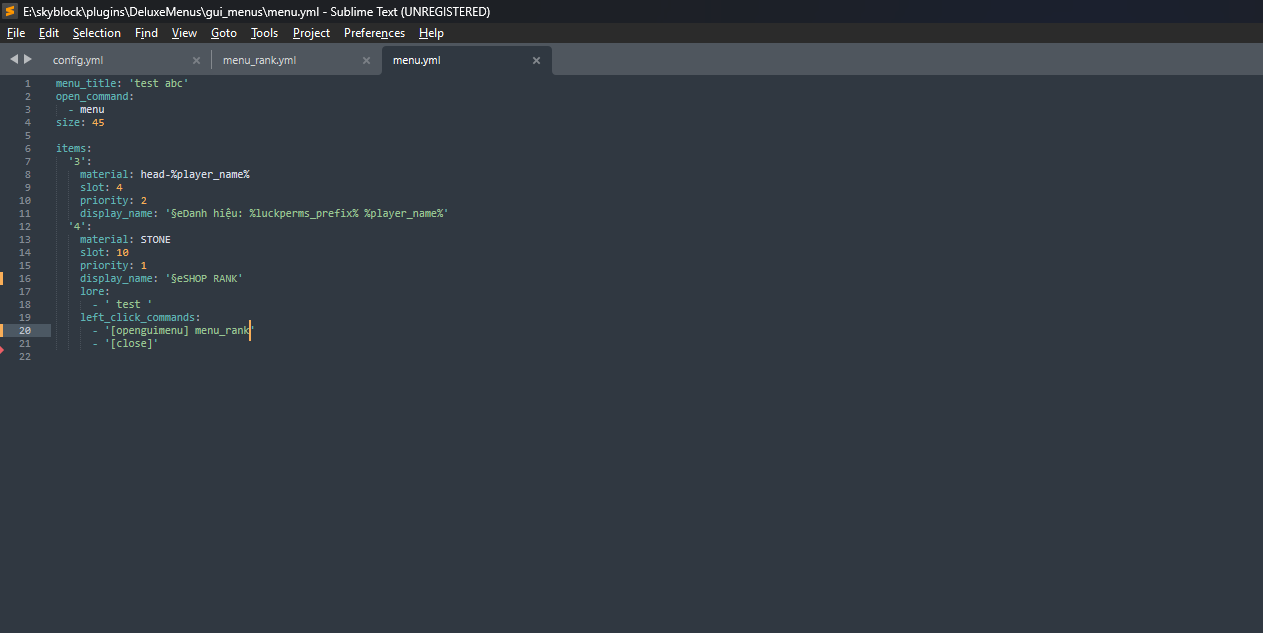This screenshot has height=633, width=1263.
Task: Switch to the config.yml tab
Action: (x=78, y=60)
